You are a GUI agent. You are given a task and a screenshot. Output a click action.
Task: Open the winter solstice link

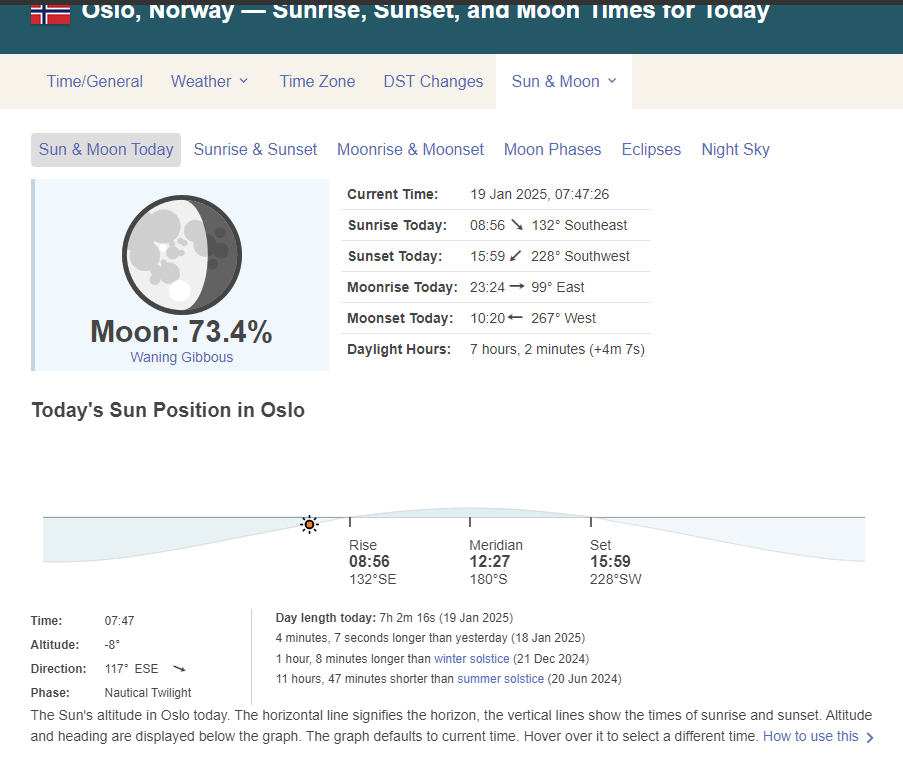[x=471, y=659]
